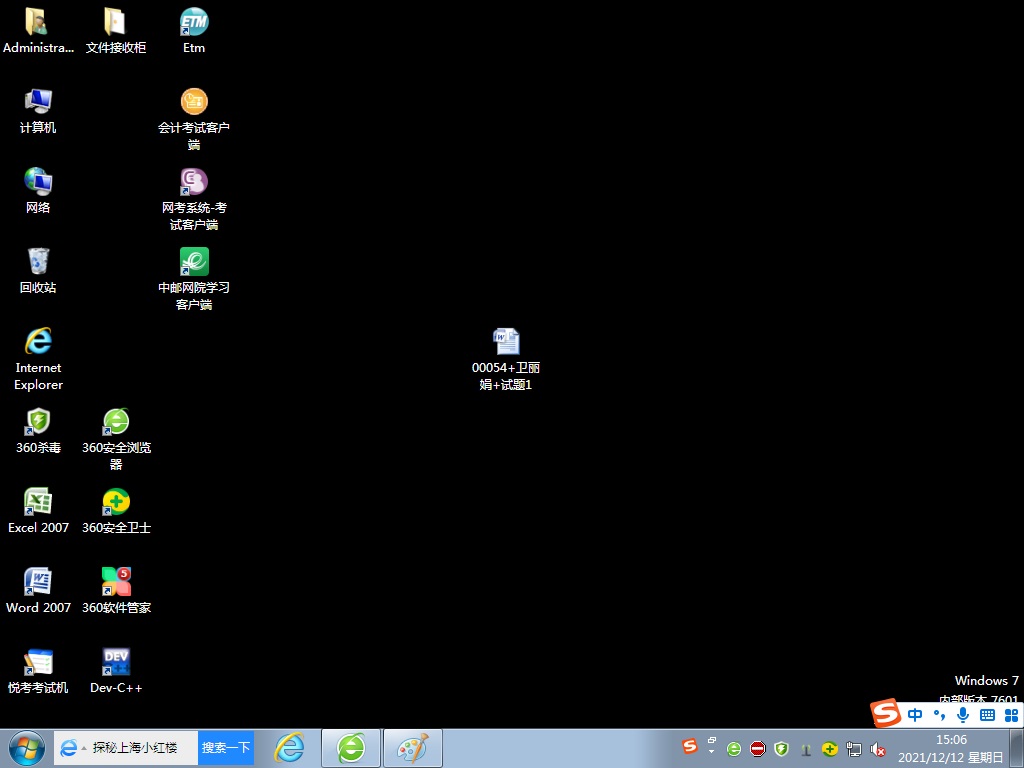Select the 00054+卫丽娟+试题1 document file
The width and height of the screenshot is (1024, 768).
coord(506,343)
